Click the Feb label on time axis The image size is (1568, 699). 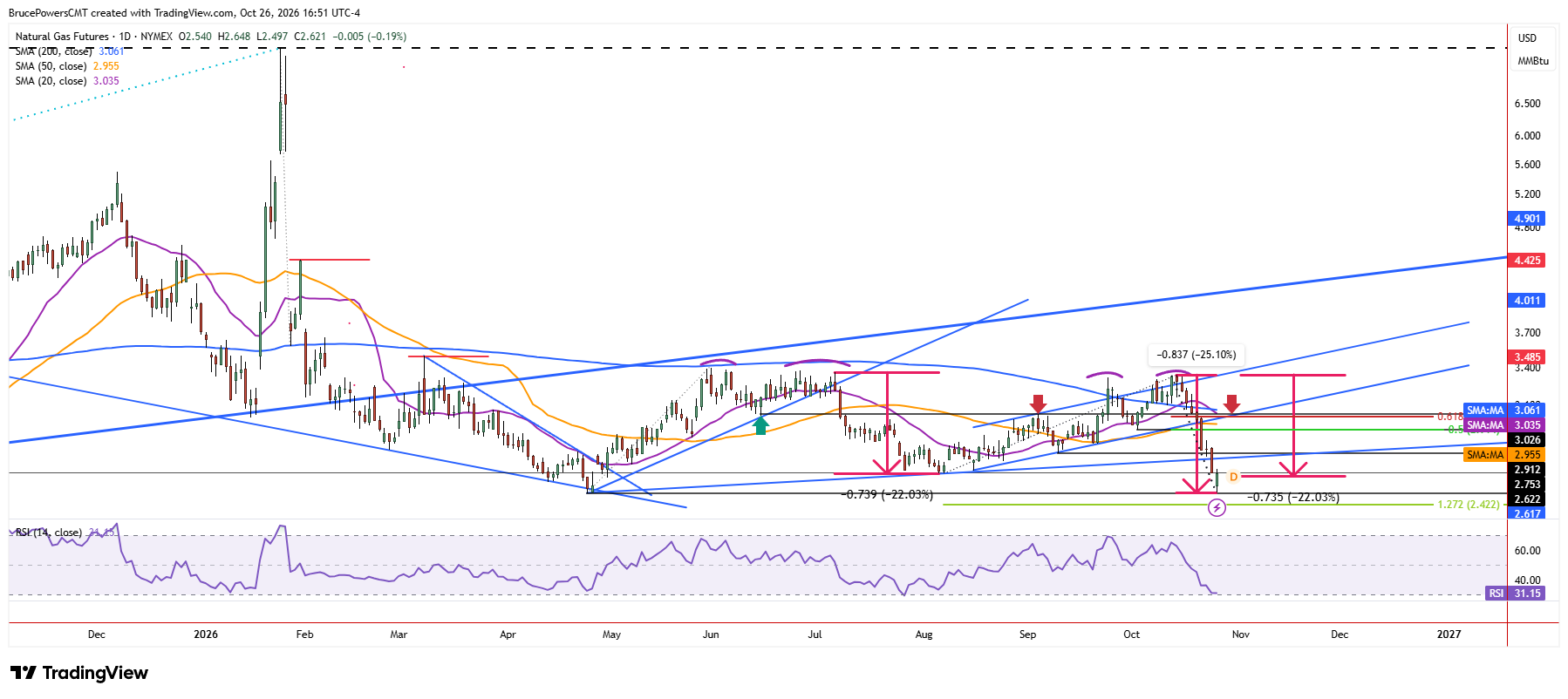click(x=304, y=635)
